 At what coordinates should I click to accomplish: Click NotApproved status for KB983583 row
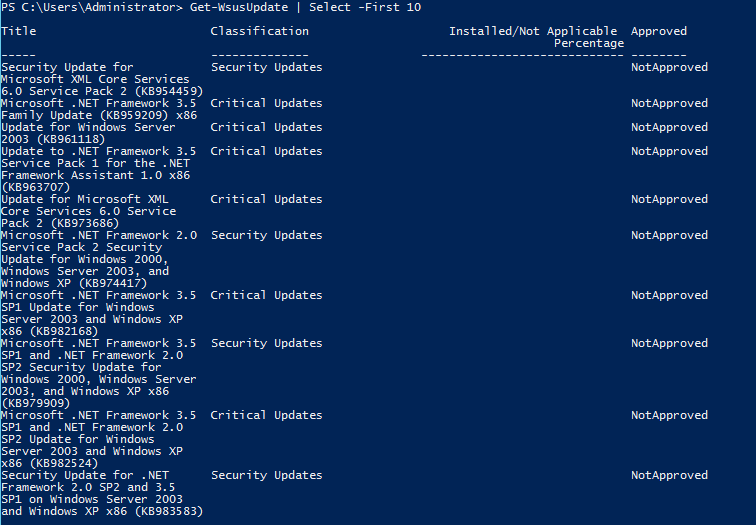click(x=669, y=475)
